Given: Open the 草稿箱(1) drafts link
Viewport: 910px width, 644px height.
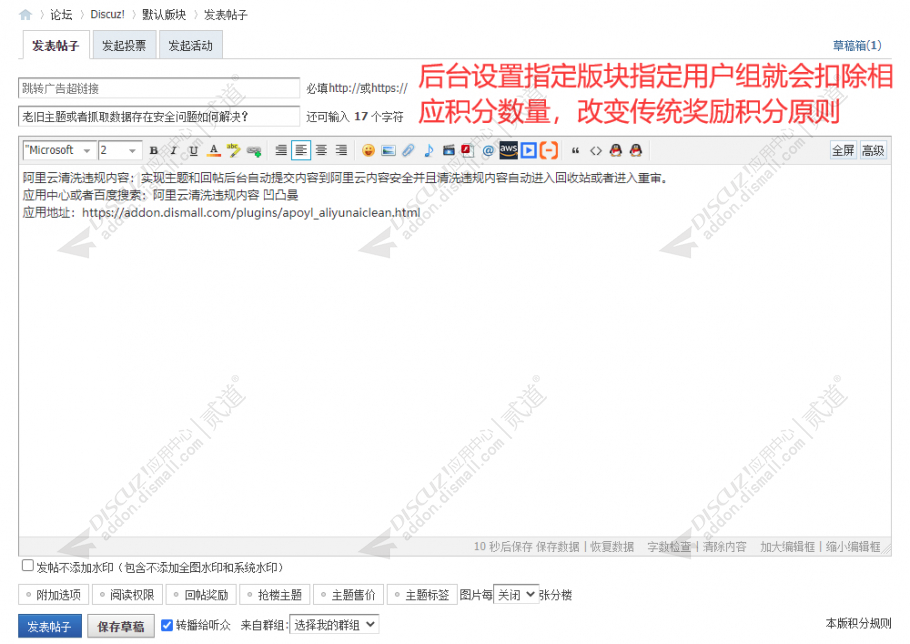Looking at the screenshot, I should coord(857,45).
